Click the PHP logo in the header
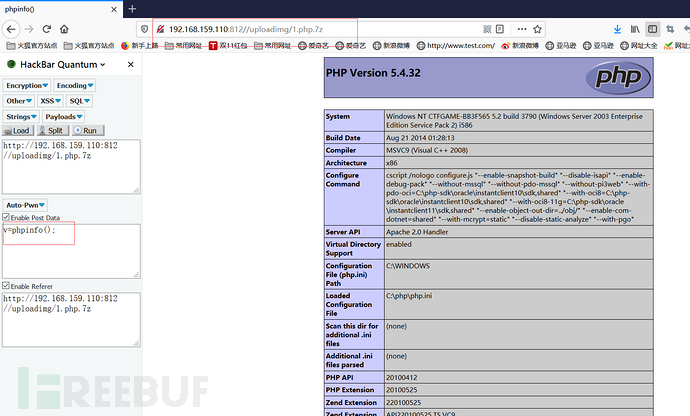This screenshot has width=690, height=416. click(x=618, y=77)
